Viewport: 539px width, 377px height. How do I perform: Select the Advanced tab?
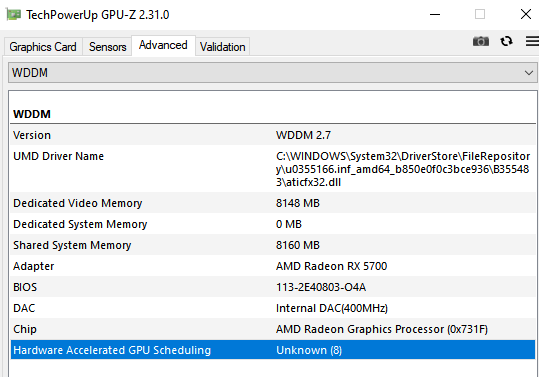(x=163, y=45)
